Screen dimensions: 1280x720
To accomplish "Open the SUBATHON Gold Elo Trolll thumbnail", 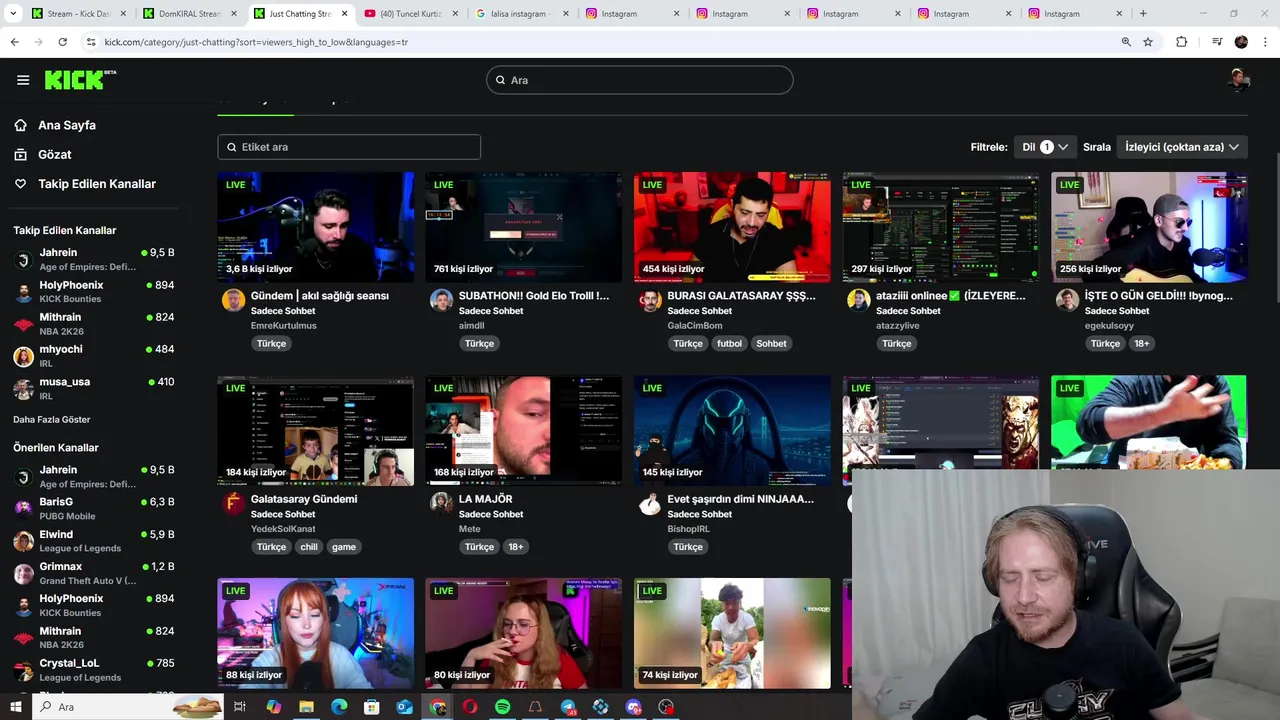I will tap(523, 227).
